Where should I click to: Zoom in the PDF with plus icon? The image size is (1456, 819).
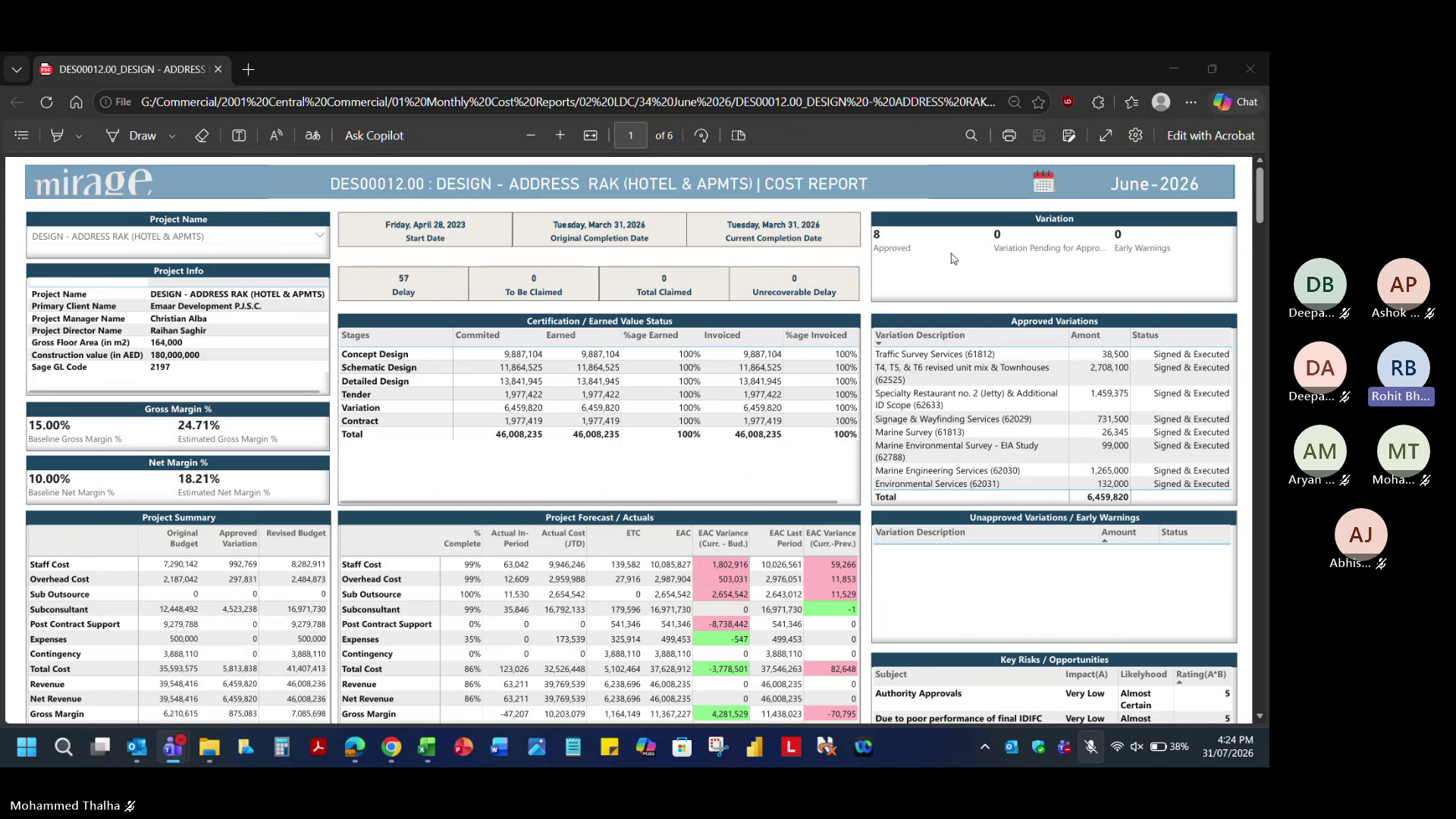560,136
